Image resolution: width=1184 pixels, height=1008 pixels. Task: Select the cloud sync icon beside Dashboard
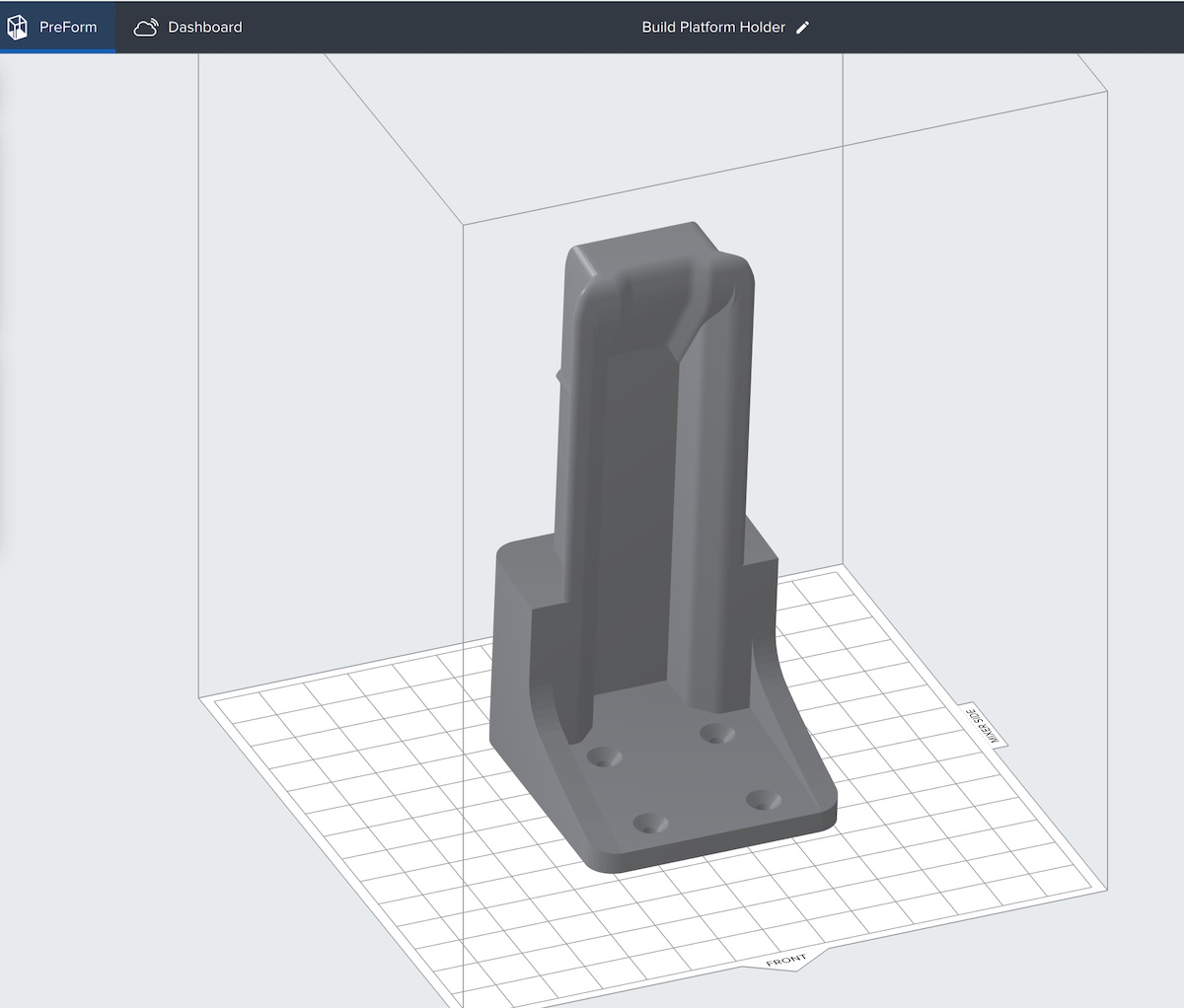[x=148, y=27]
